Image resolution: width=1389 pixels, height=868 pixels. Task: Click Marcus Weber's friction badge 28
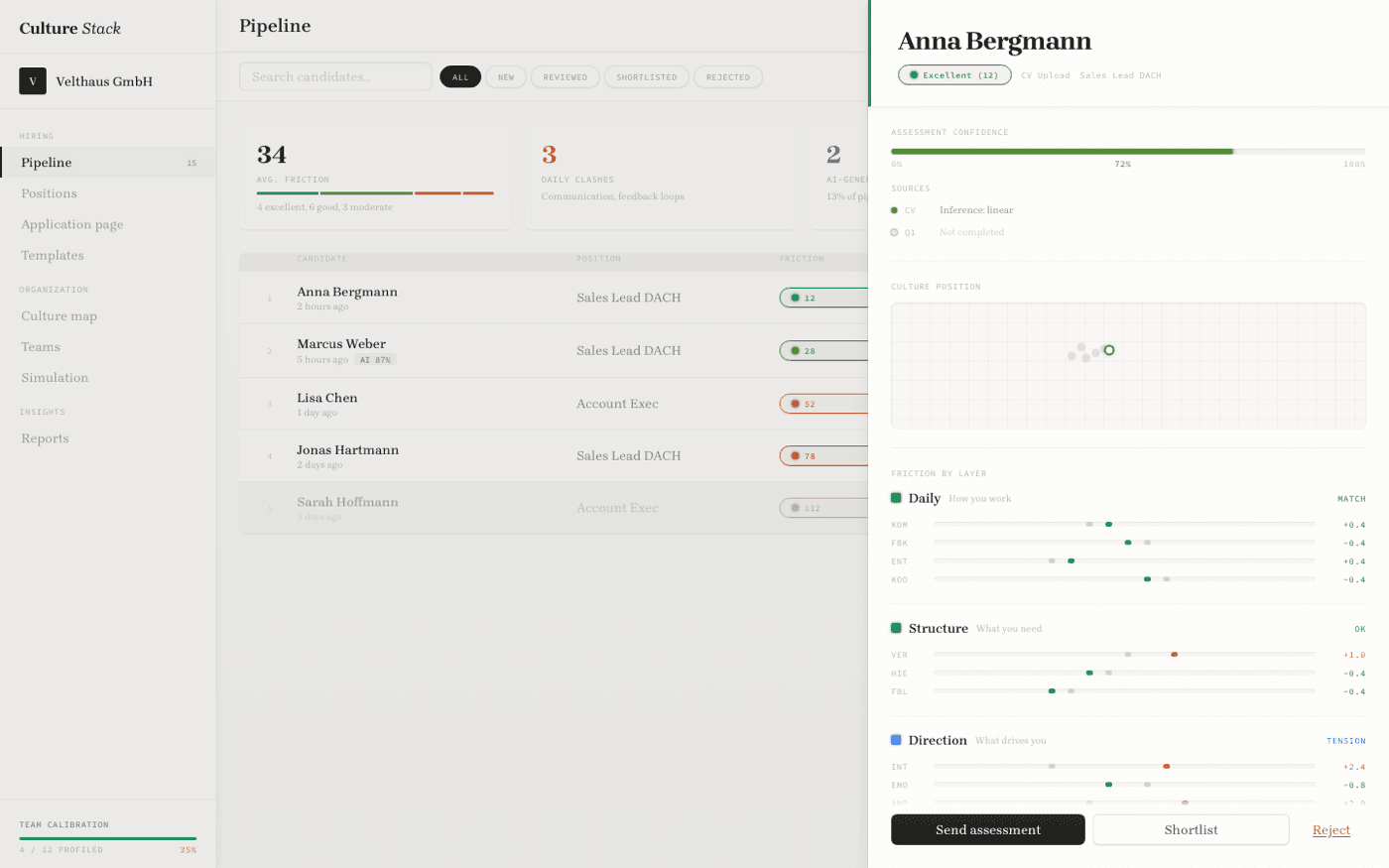click(823, 350)
